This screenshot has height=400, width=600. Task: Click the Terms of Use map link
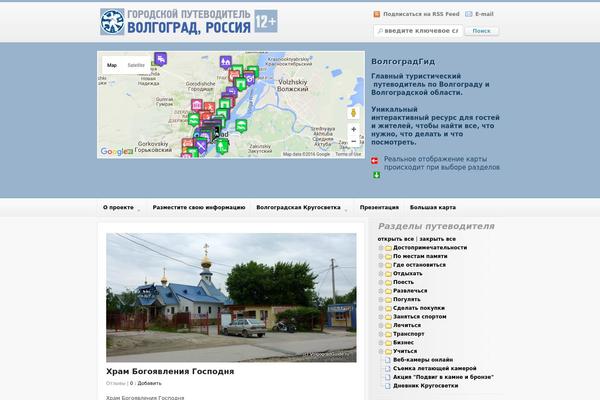[x=348, y=154]
